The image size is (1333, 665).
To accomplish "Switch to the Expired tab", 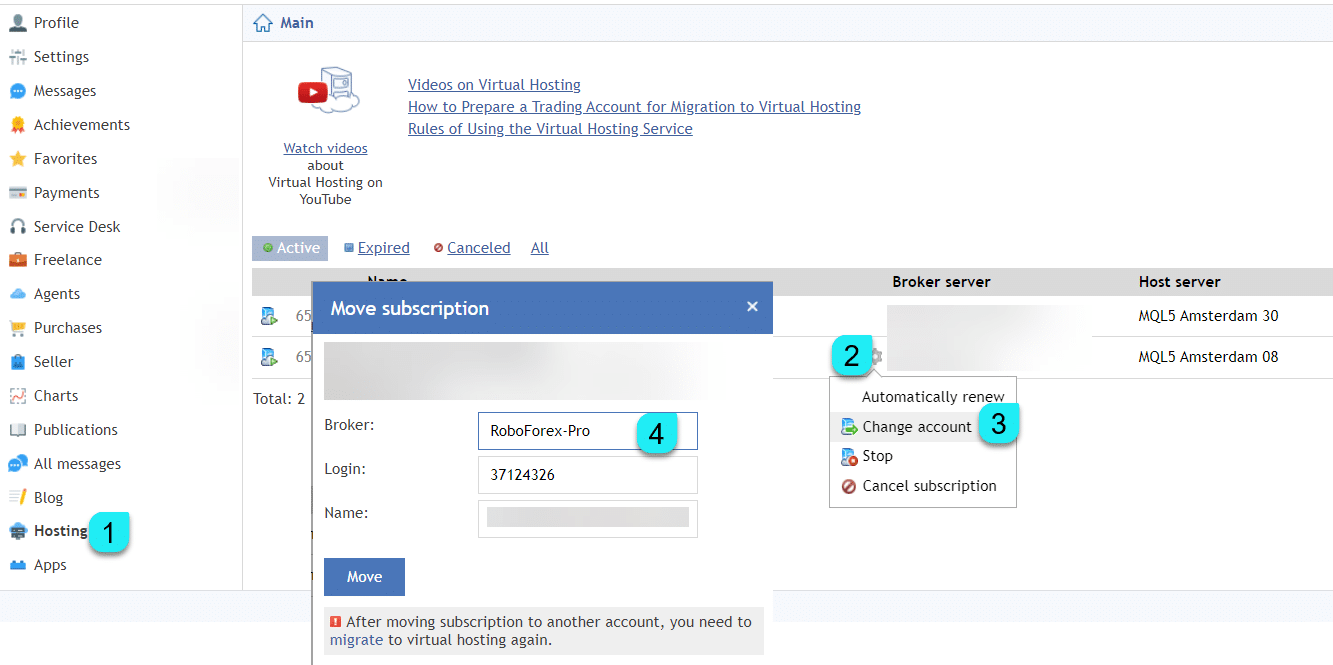I will (x=383, y=248).
